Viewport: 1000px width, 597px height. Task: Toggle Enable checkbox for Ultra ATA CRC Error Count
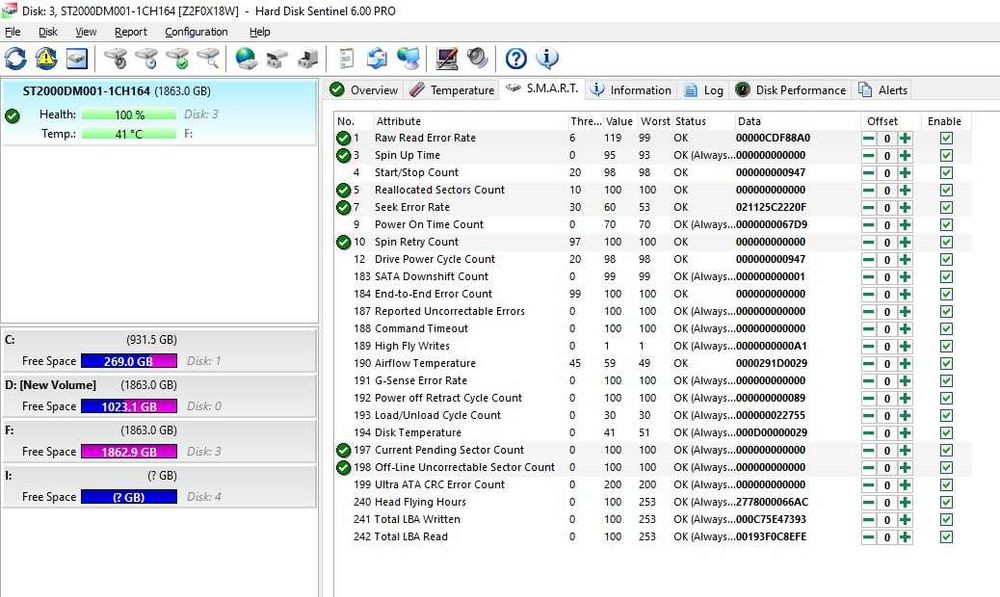tap(946, 485)
